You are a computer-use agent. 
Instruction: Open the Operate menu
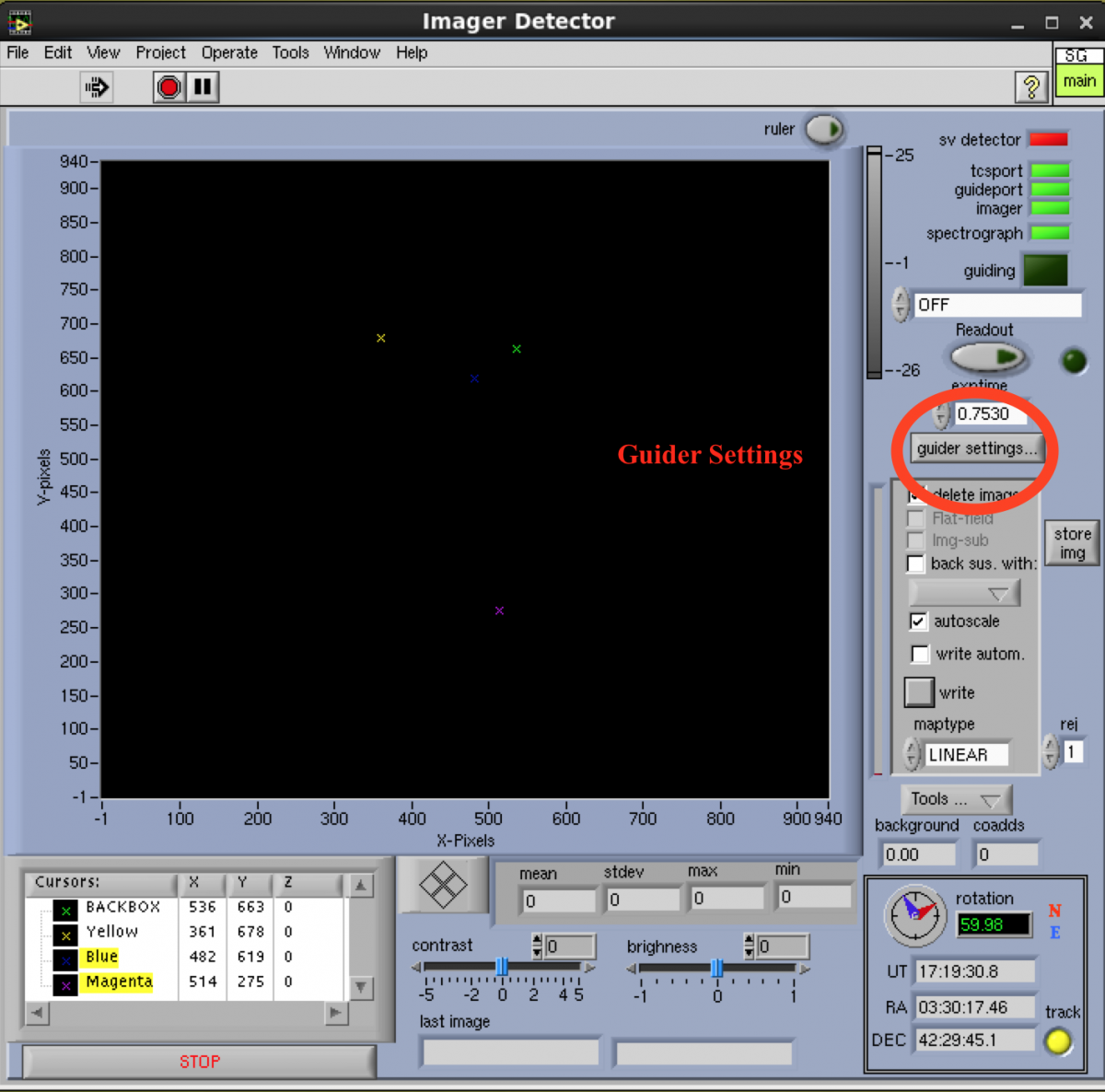click(229, 52)
